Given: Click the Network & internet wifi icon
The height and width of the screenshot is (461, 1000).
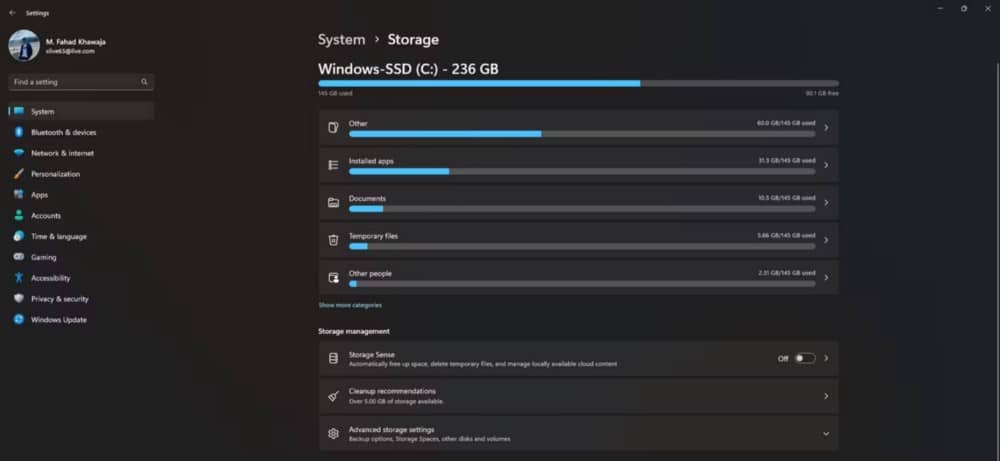Looking at the screenshot, I should click(18, 153).
